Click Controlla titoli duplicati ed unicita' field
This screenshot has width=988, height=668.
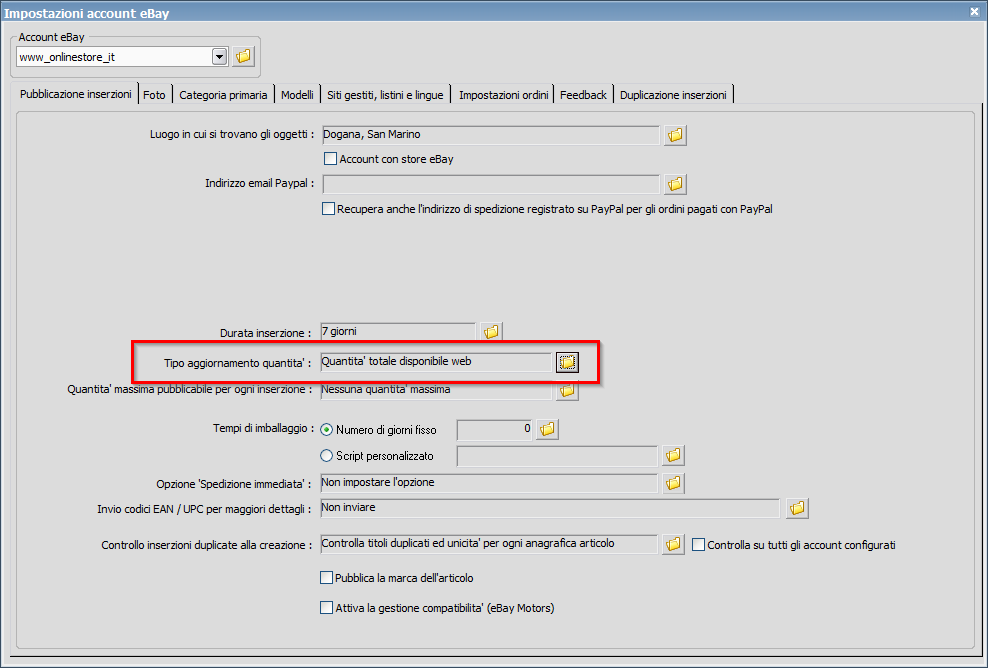[x=489, y=544]
